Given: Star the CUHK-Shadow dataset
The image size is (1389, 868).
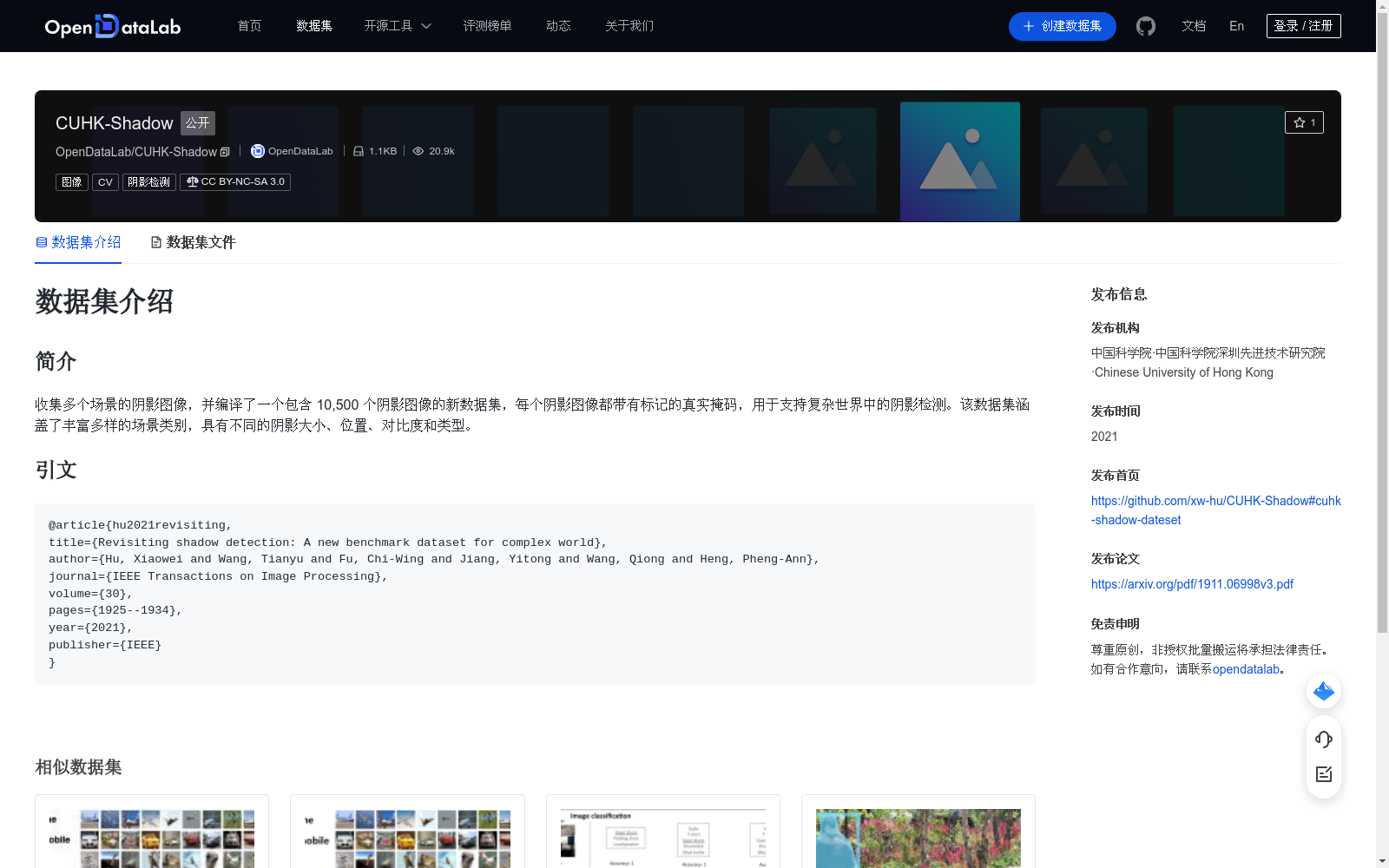Looking at the screenshot, I should [x=1304, y=122].
